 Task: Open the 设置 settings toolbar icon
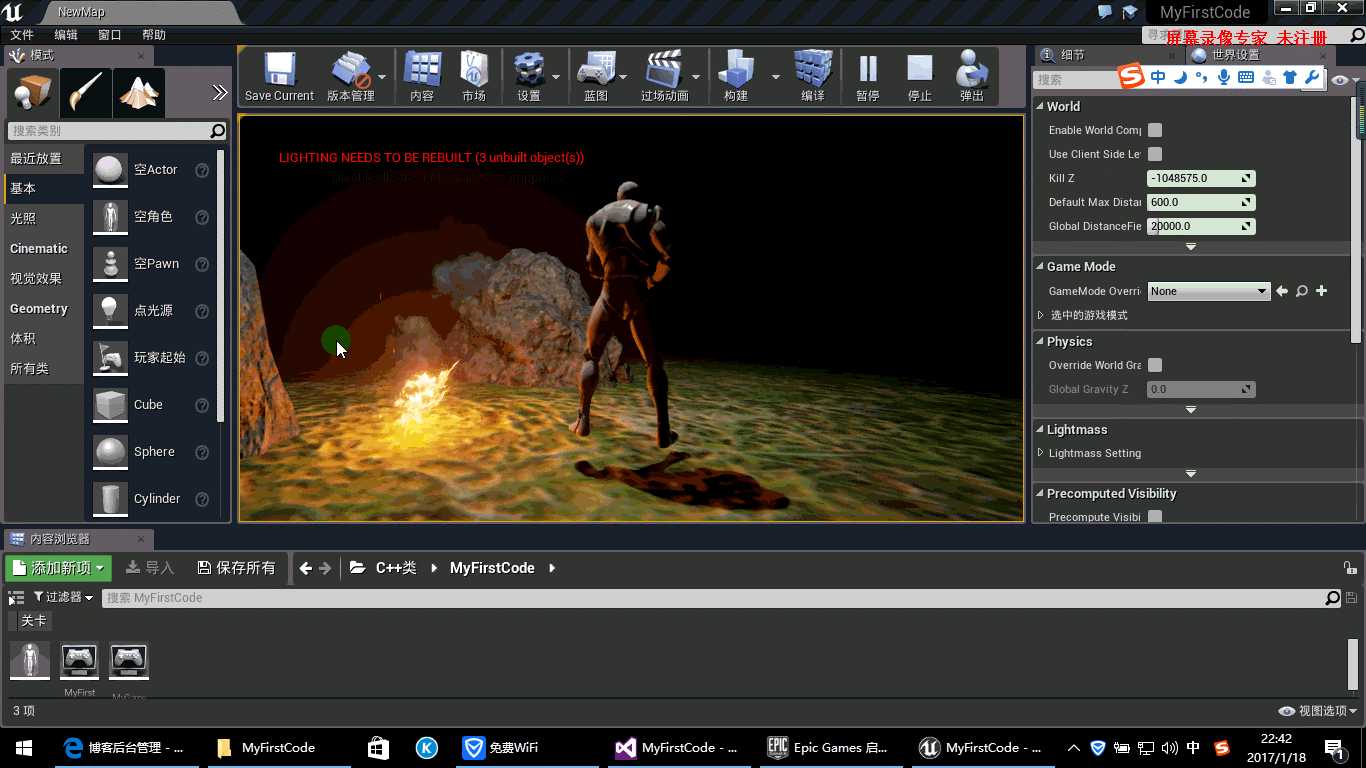coord(528,76)
